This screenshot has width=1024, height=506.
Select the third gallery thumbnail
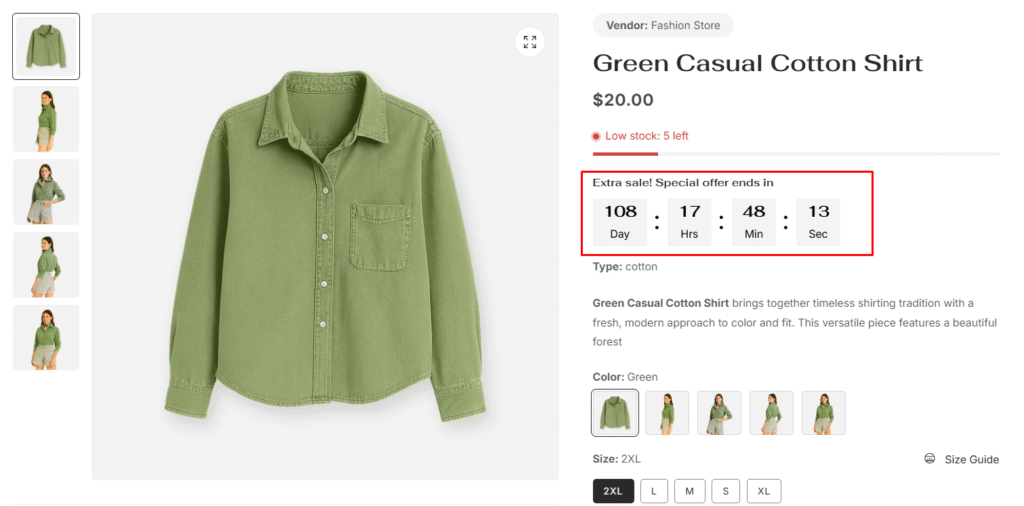pyautogui.click(x=46, y=192)
